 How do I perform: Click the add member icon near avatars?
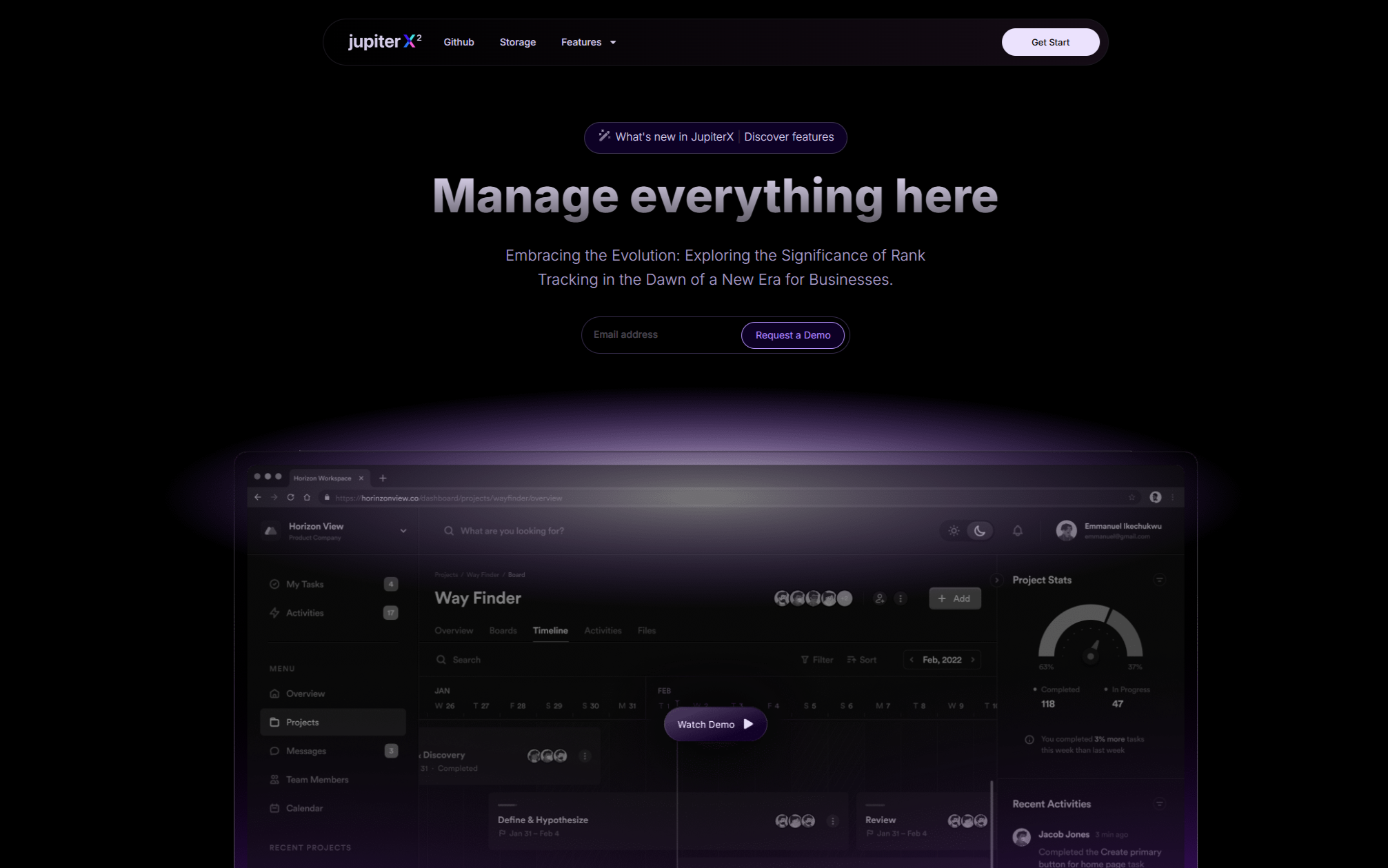tap(879, 598)
